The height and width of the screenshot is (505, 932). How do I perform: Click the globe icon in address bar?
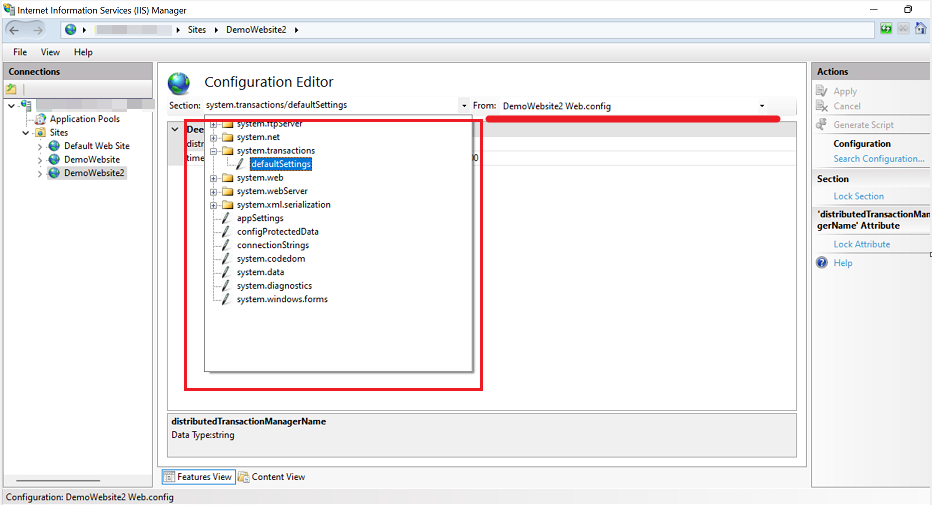click(71, 30)
